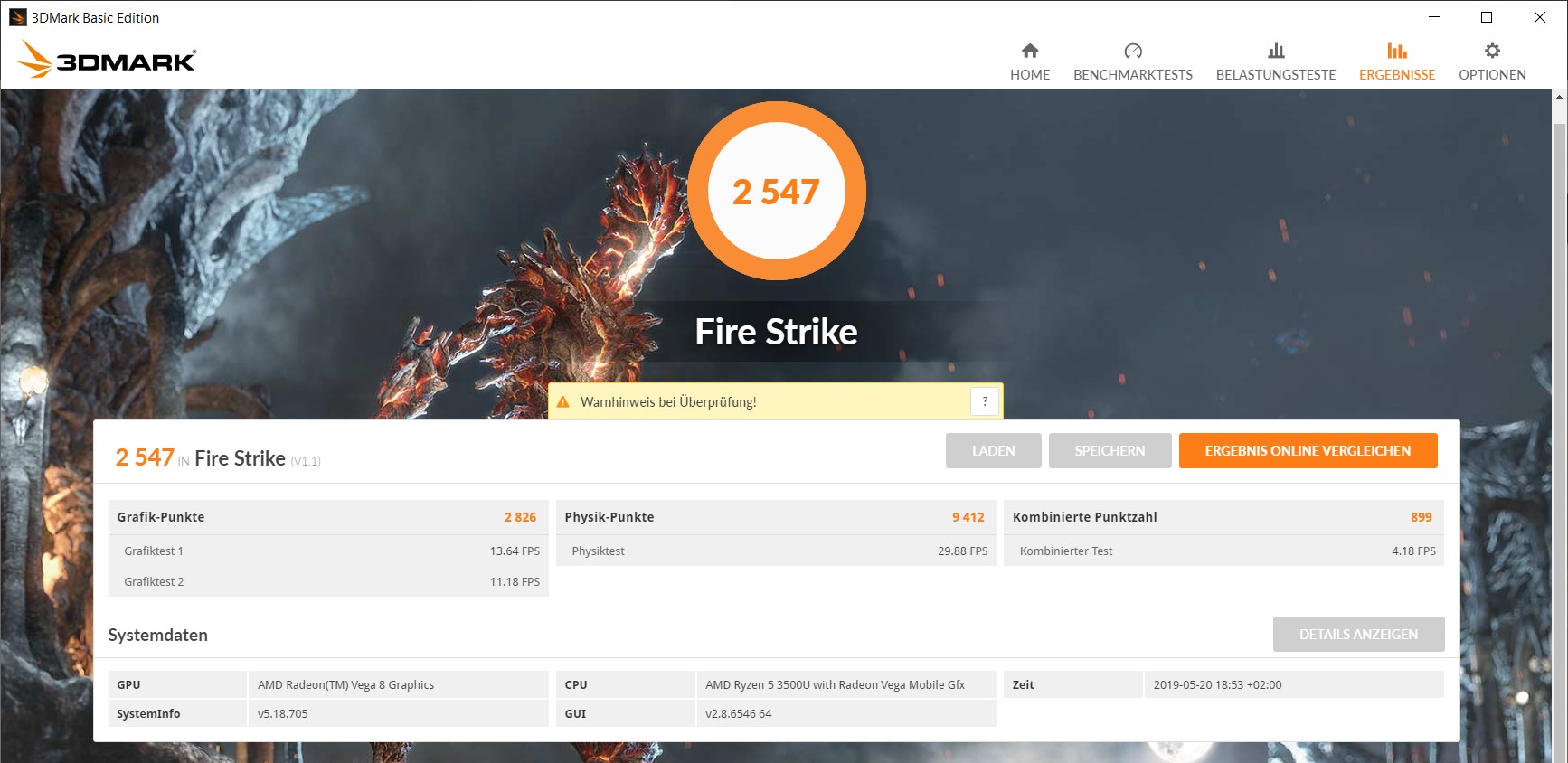The width and height of the screenshot is (1568, 763).
Task: Click the Benchmarktests gauge icon
Action: pos(1133,51)
